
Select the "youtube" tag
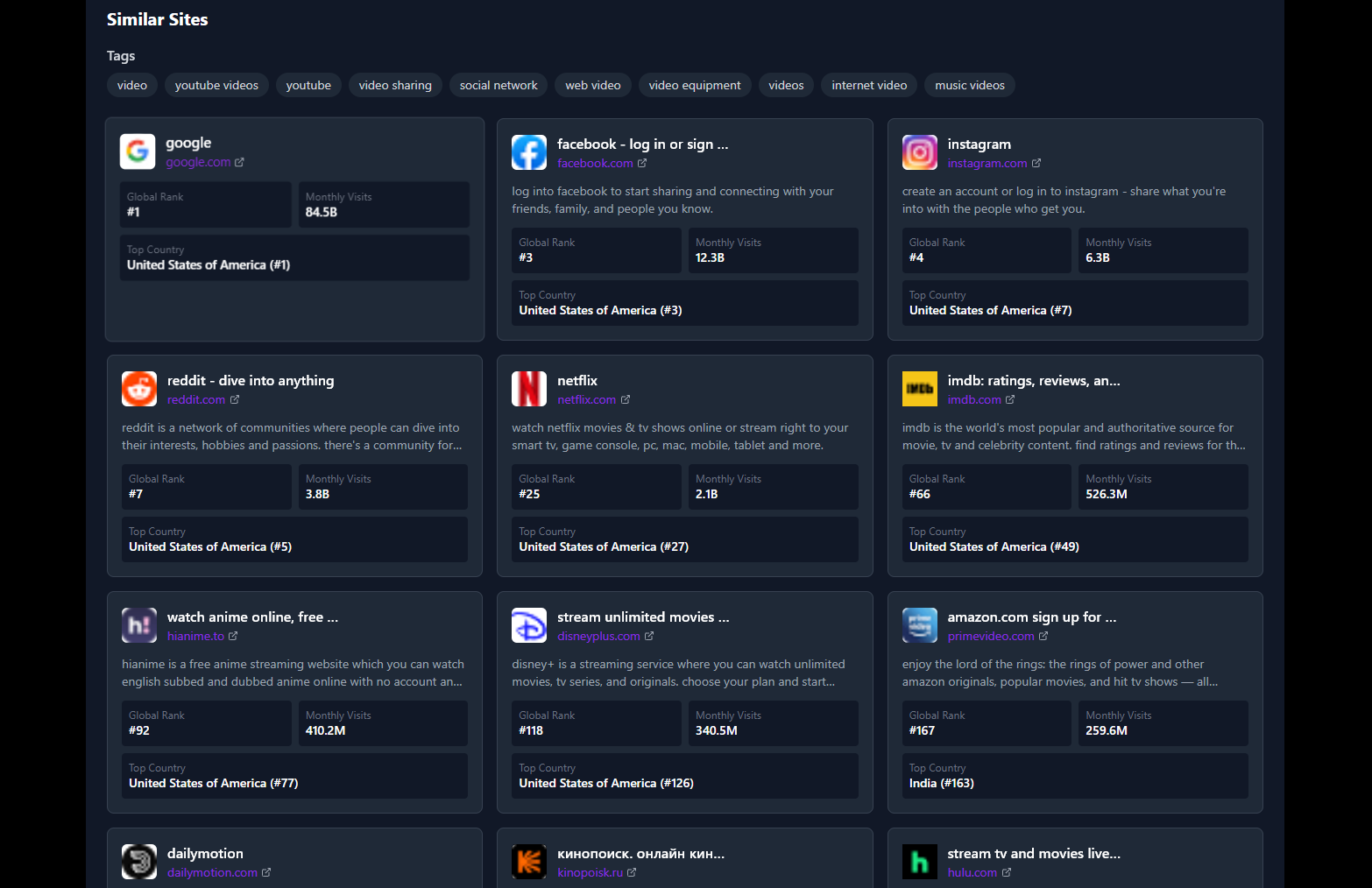tap(308, 85)
